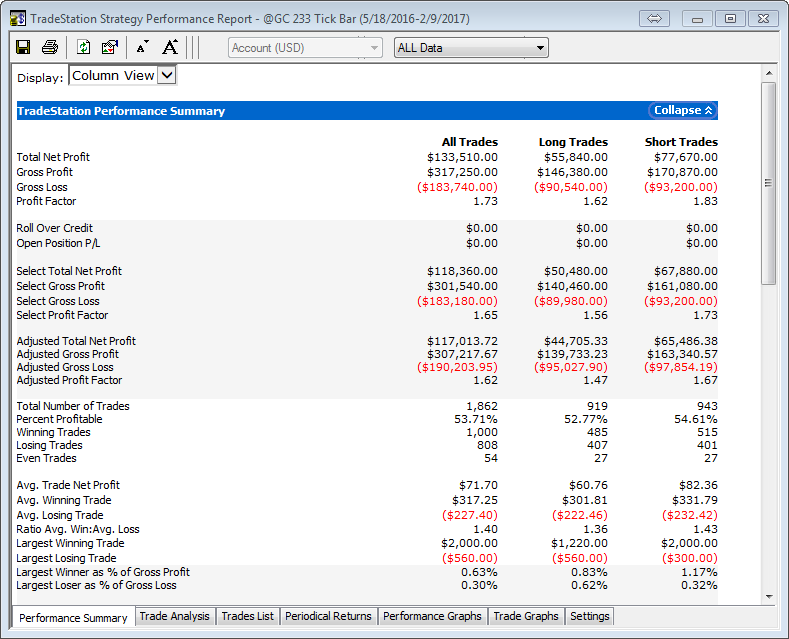Click the $71.70 average trade value
789x639 pixels.
click(x=478, y=485)
